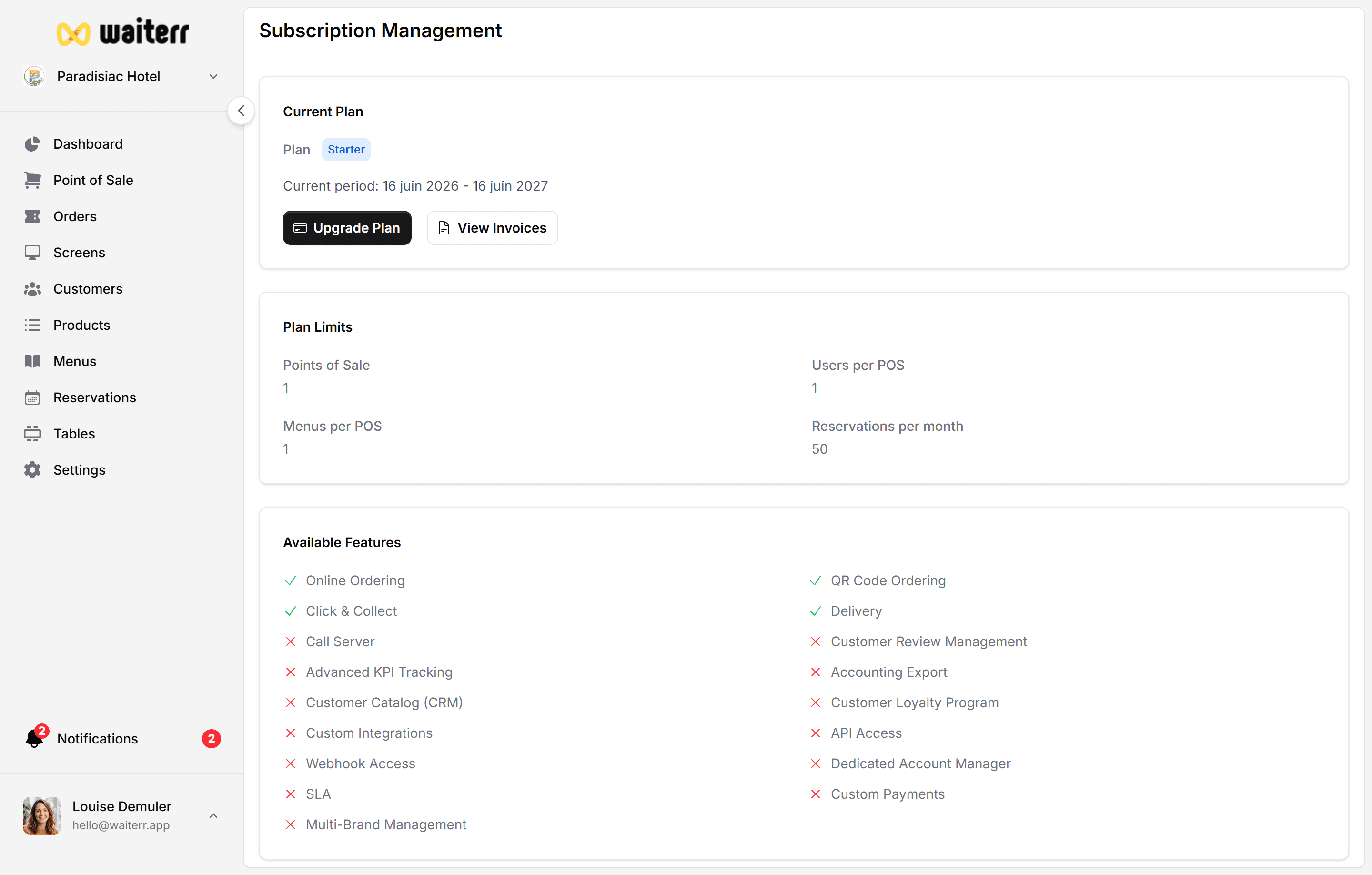Screen dimensions: 1372x875
Task: Click the Webhook Access cross icon
Action: 291,763
